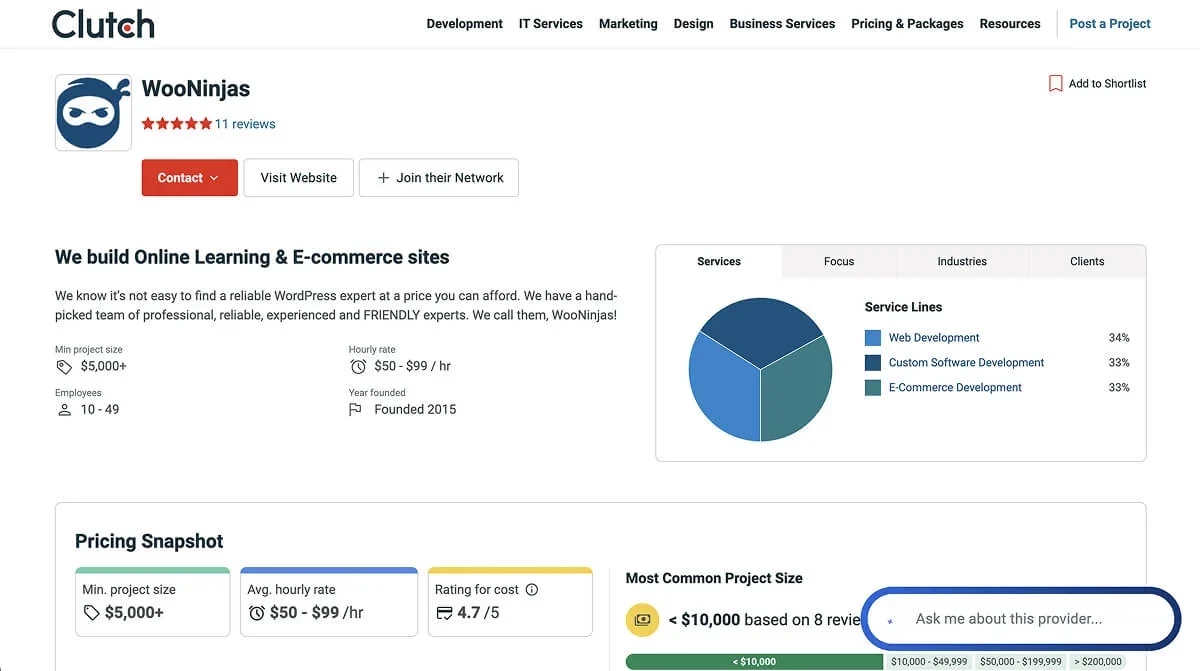Click the E-Commerce Development color swatch
This screenshot has width=1200, height=671.
click(x=873, y=388)
